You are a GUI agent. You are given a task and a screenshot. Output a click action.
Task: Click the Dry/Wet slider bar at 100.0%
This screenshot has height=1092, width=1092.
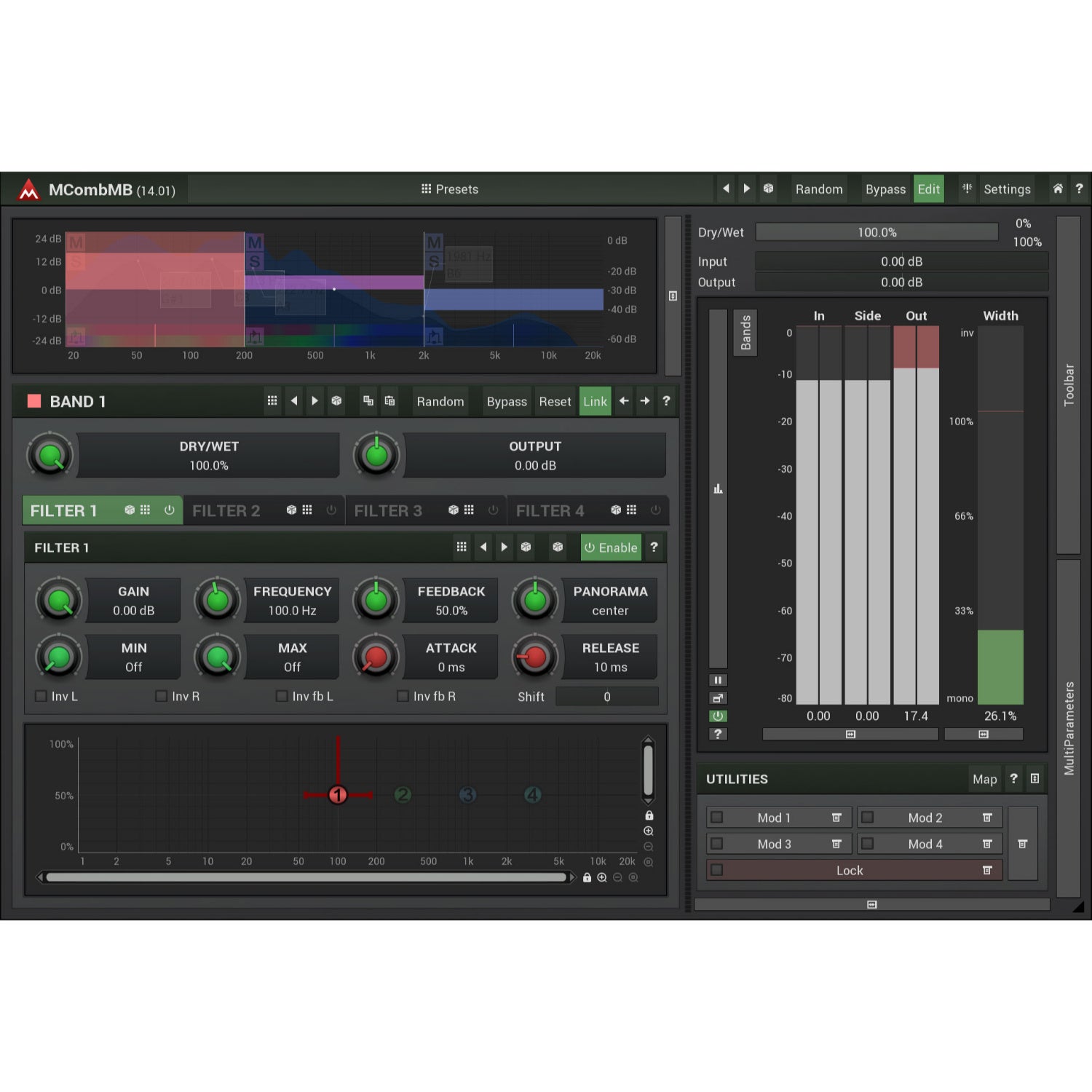[877, 232]
